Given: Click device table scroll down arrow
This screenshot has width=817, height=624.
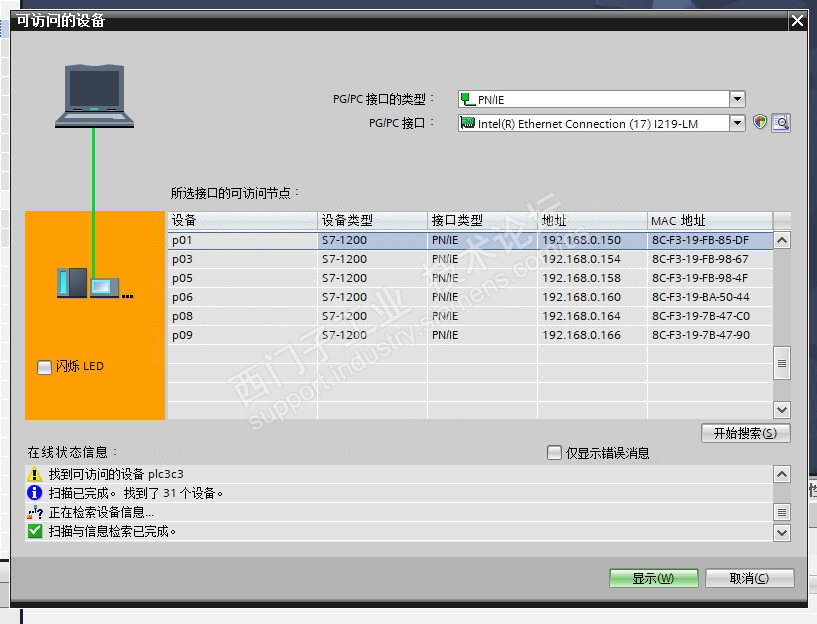Looking at the screenshot, I should (x=782, y=410).
